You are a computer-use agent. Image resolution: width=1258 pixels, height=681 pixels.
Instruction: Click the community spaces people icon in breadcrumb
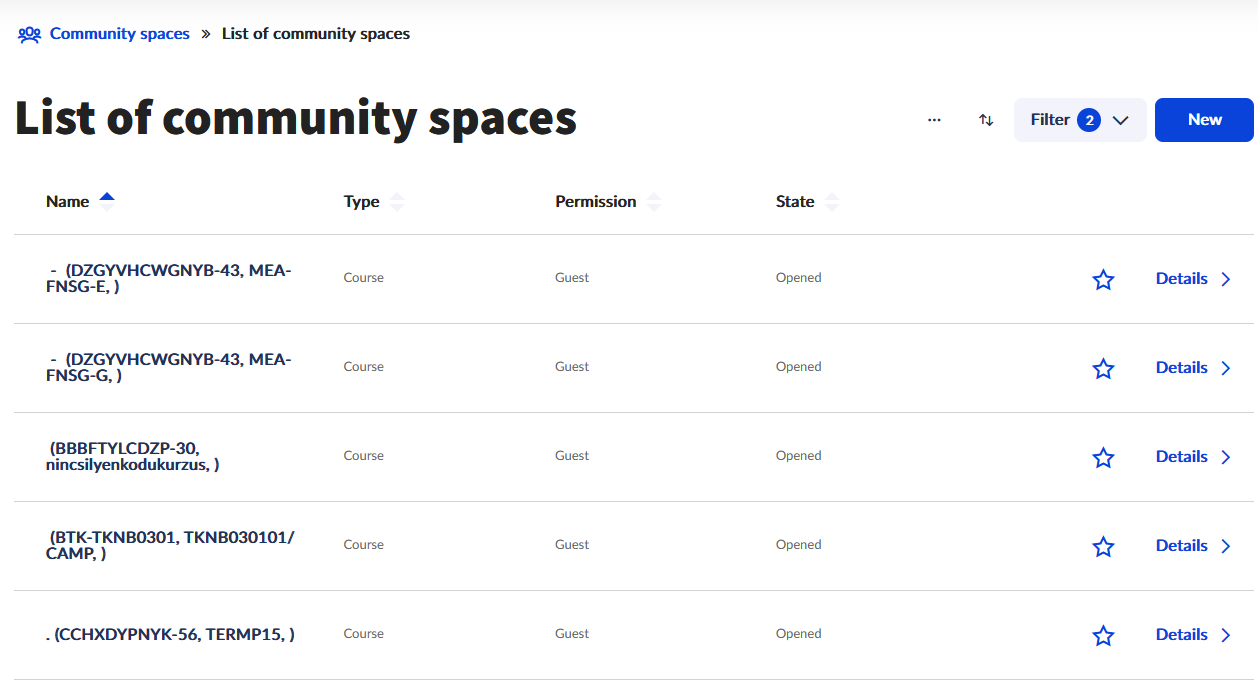pos(29,34)
